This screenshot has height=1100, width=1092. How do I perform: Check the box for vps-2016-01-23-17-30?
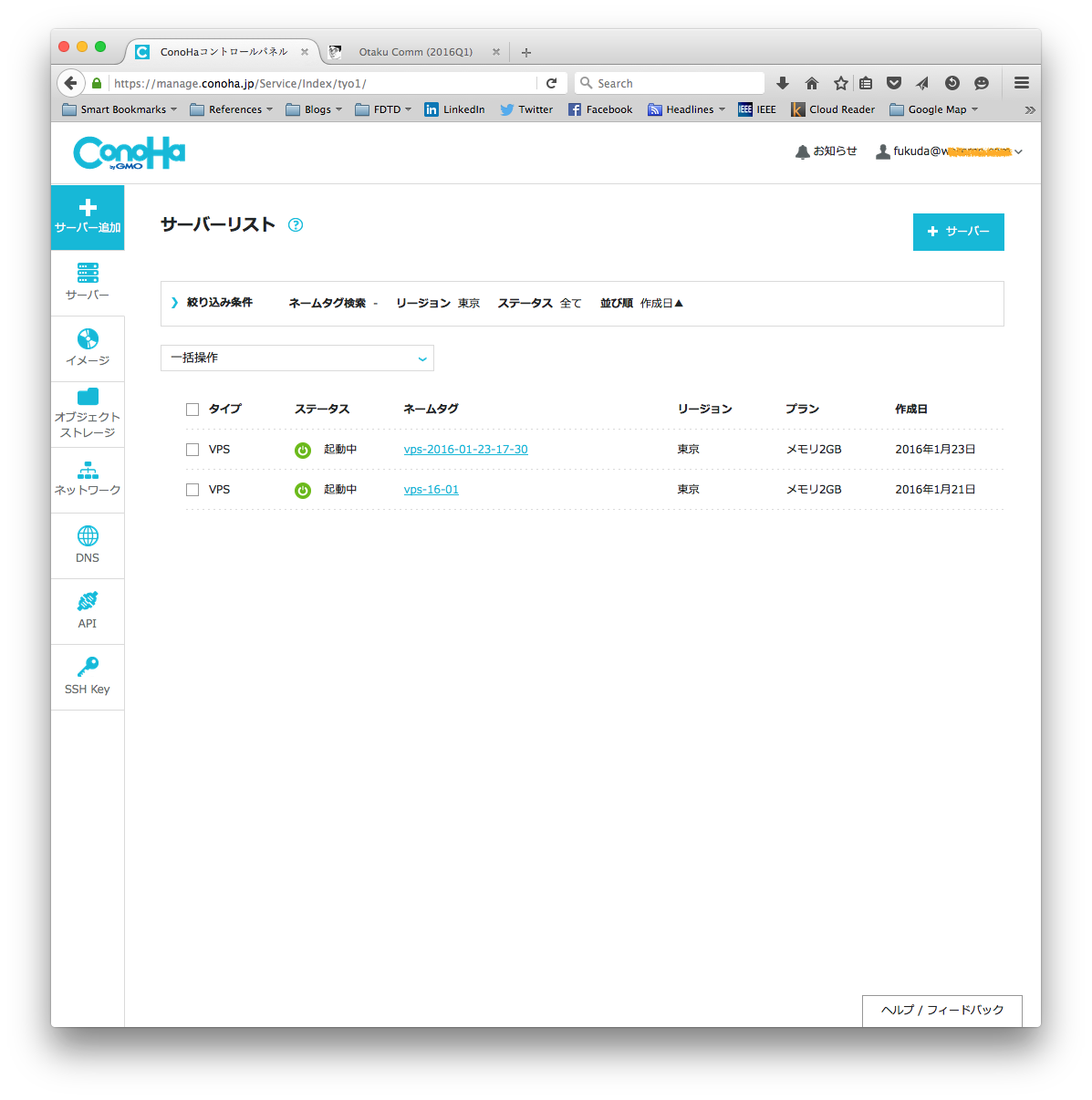tap(192, 450)
